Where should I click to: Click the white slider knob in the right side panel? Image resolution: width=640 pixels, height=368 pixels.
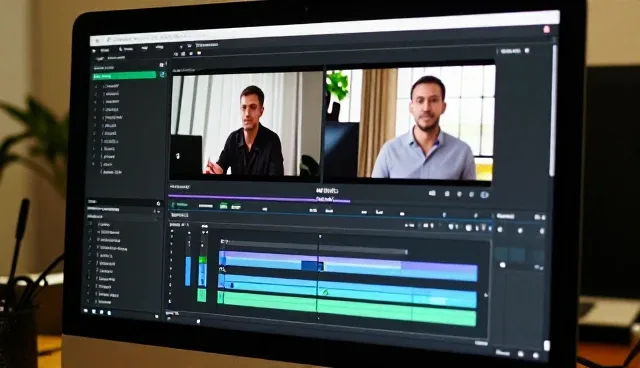click(x=502, y=265)
